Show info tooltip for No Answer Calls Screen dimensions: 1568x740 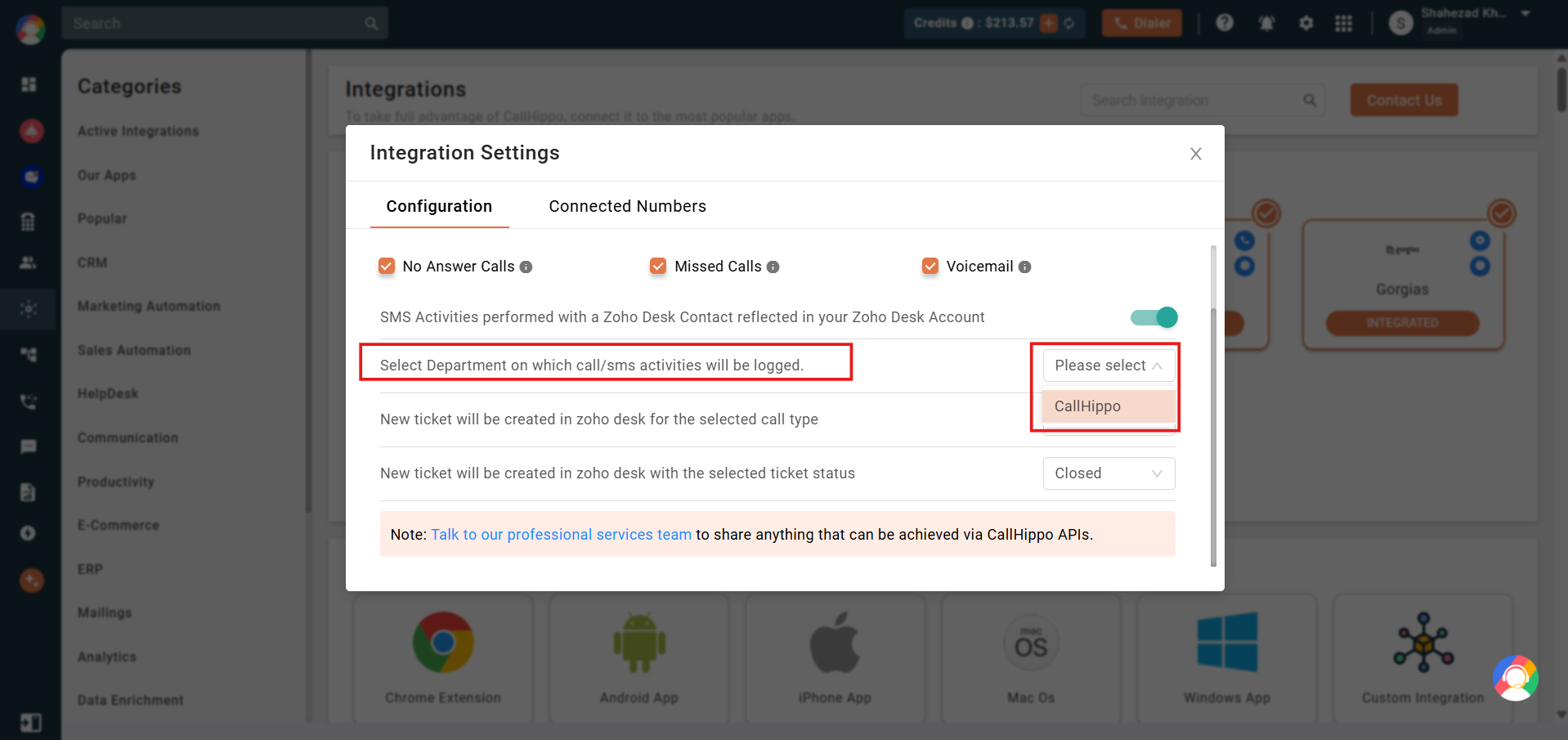[x=526, y=267]
